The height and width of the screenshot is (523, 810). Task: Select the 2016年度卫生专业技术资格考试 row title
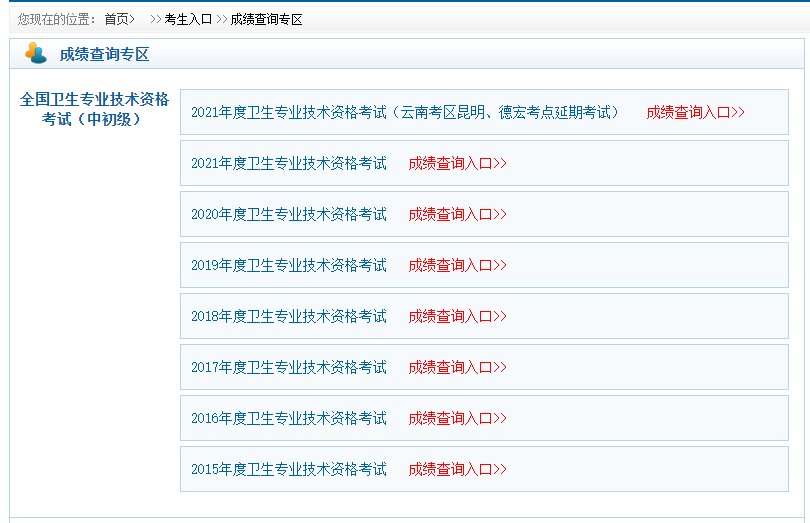(x=288, y=418)
